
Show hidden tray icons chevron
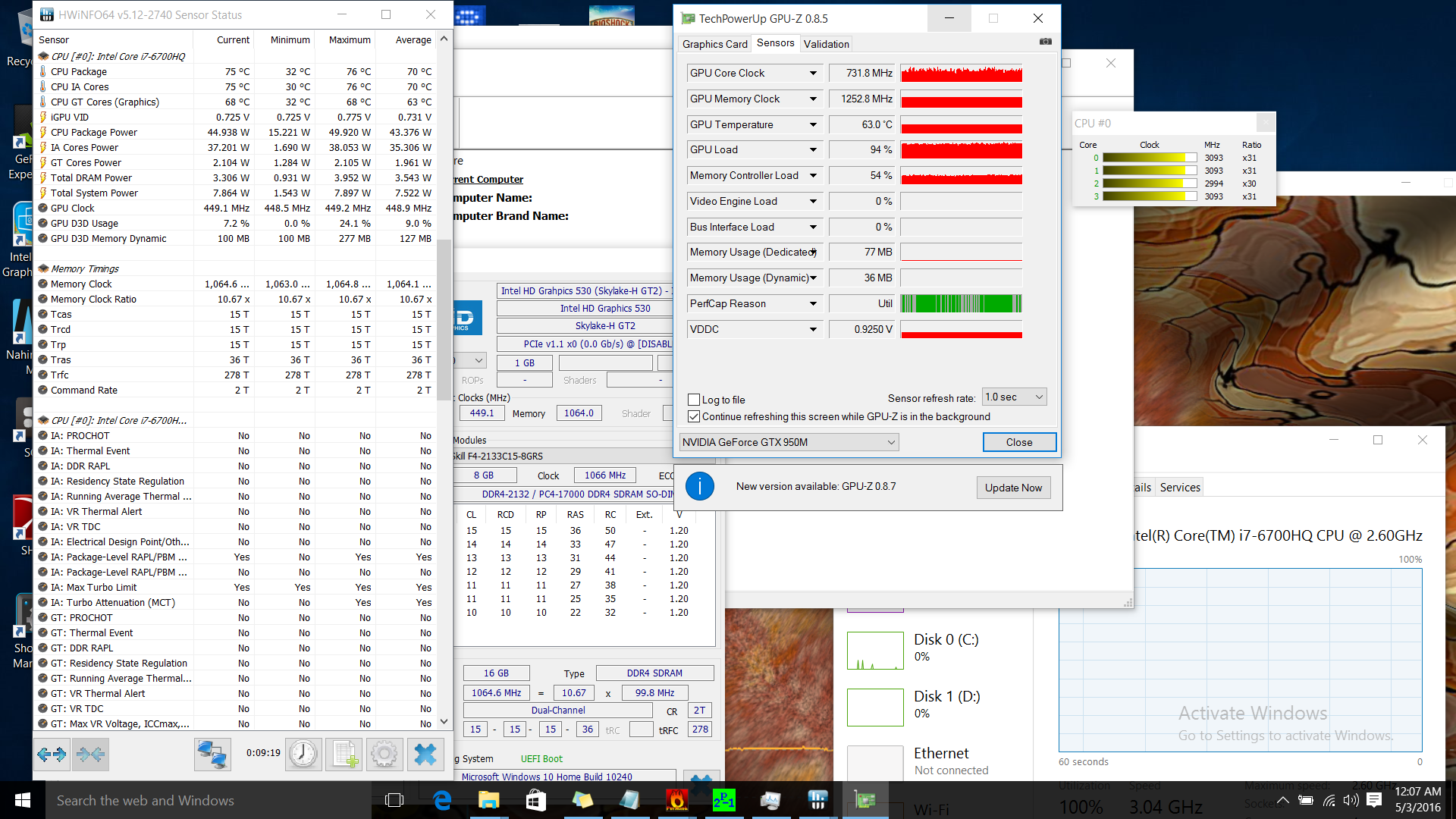(x=1283, y=800)
